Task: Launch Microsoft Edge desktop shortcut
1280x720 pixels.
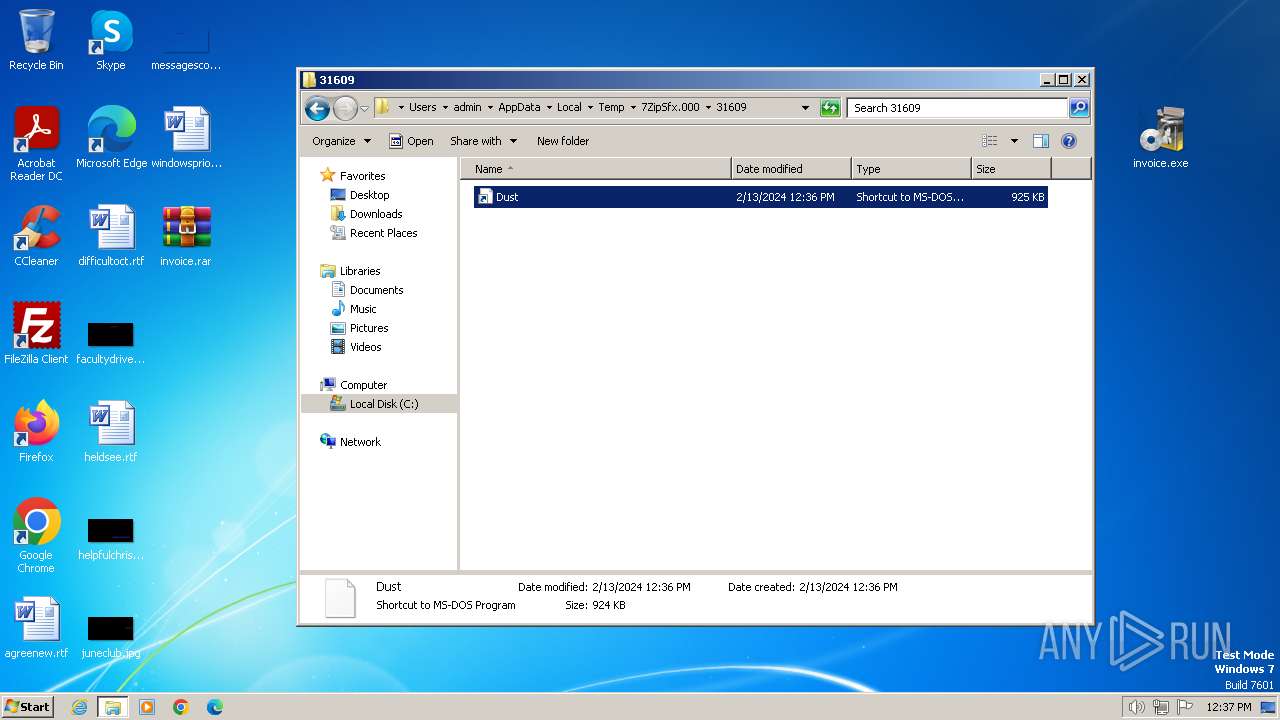Action: pos(111,138)
